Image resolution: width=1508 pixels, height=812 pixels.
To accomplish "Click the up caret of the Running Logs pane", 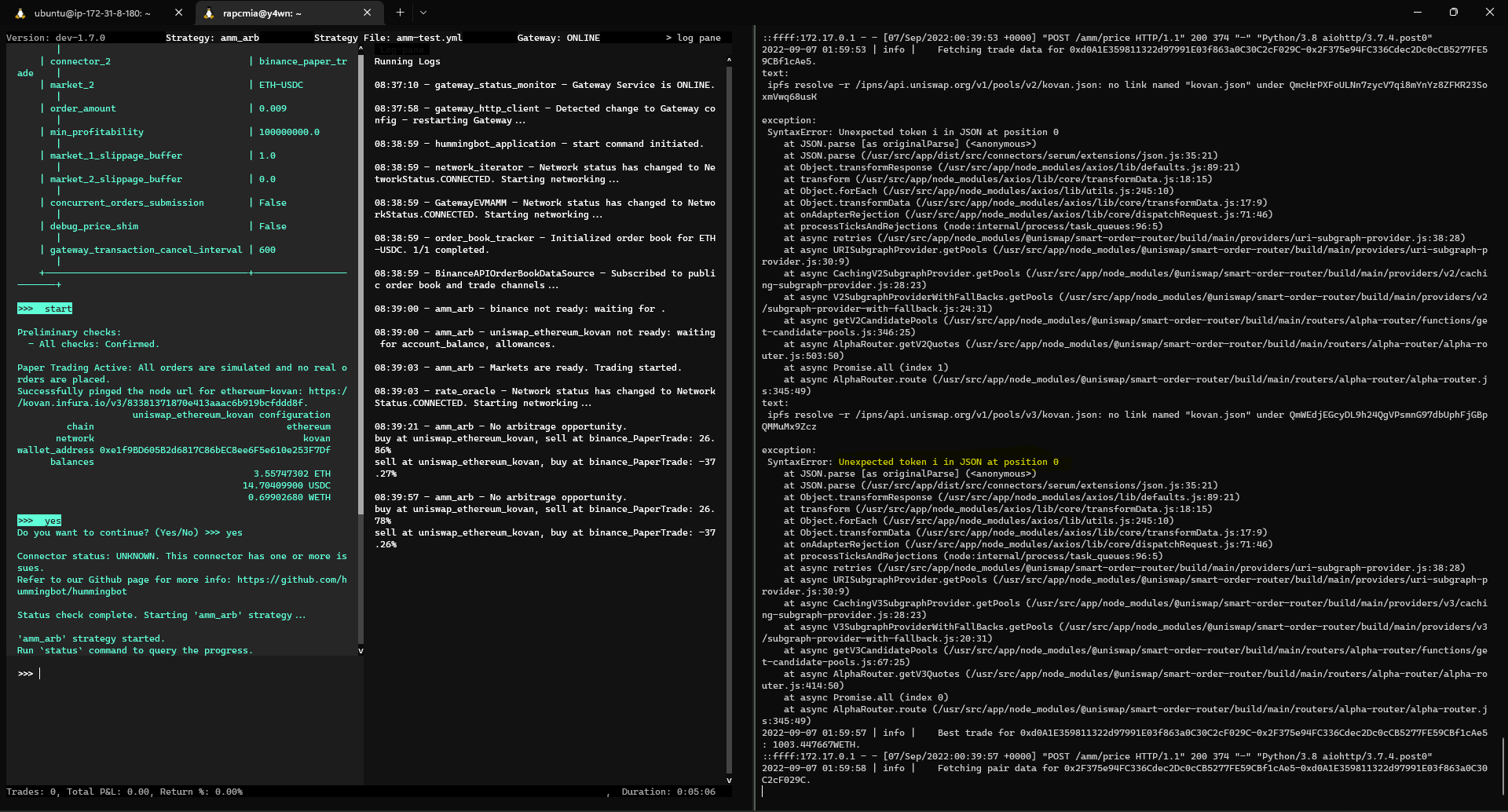I will pos(728,60).
